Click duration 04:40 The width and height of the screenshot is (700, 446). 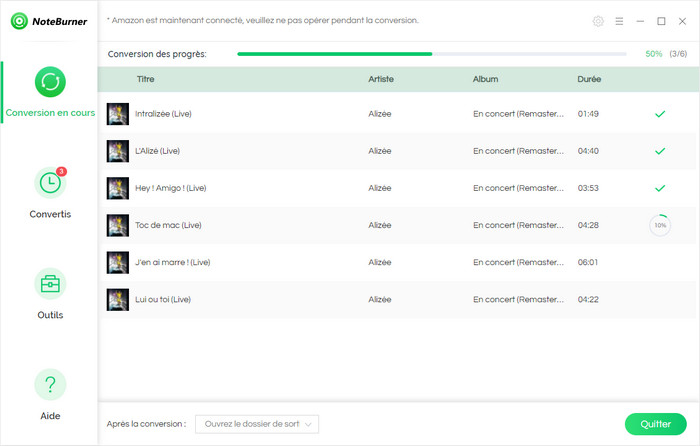pos(588,151)
